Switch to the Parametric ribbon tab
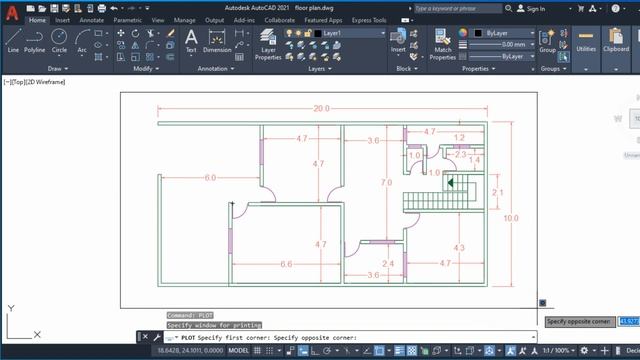The width and height of the screenshot is (640, 360). 127,20
